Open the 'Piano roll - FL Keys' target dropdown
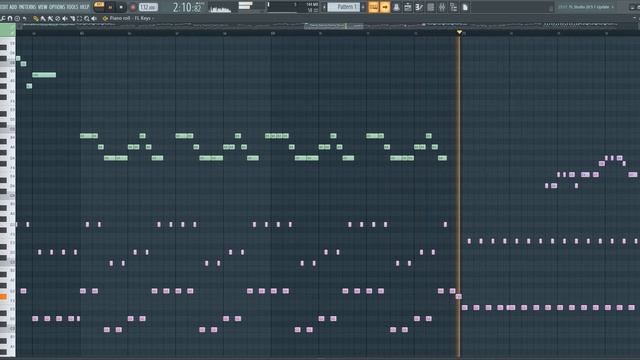This screenshot has width=640, height=360. pos(131,18)
